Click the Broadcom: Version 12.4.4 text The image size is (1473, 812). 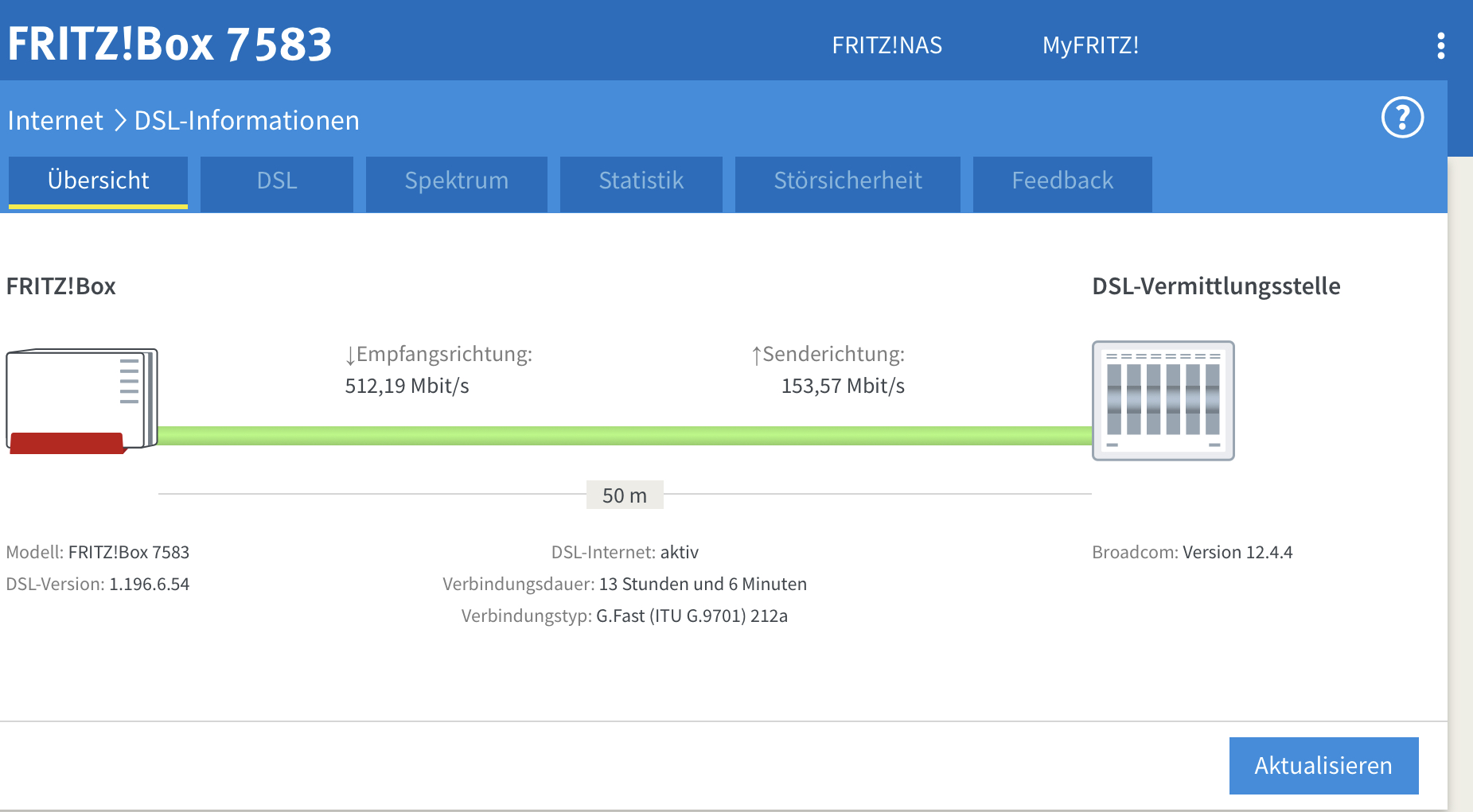click(x=1192, y=553)
